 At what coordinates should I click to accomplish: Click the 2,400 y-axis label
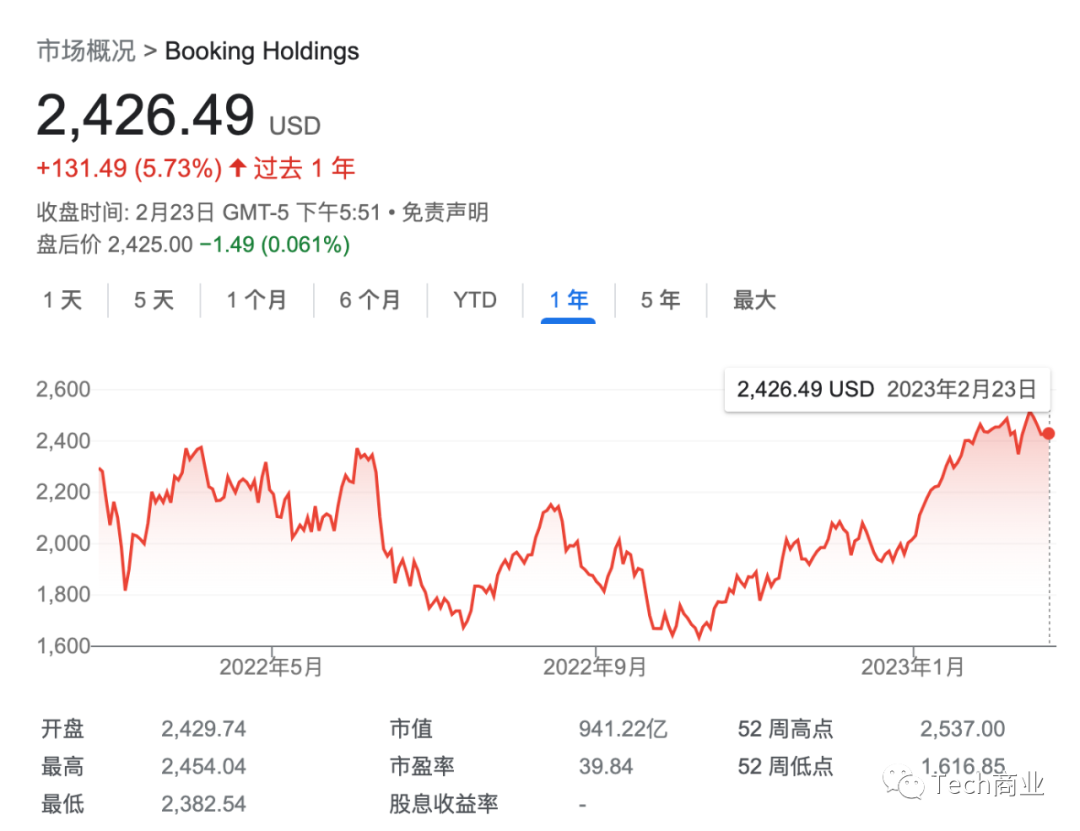pyautogui.click(x=63, y=440)
